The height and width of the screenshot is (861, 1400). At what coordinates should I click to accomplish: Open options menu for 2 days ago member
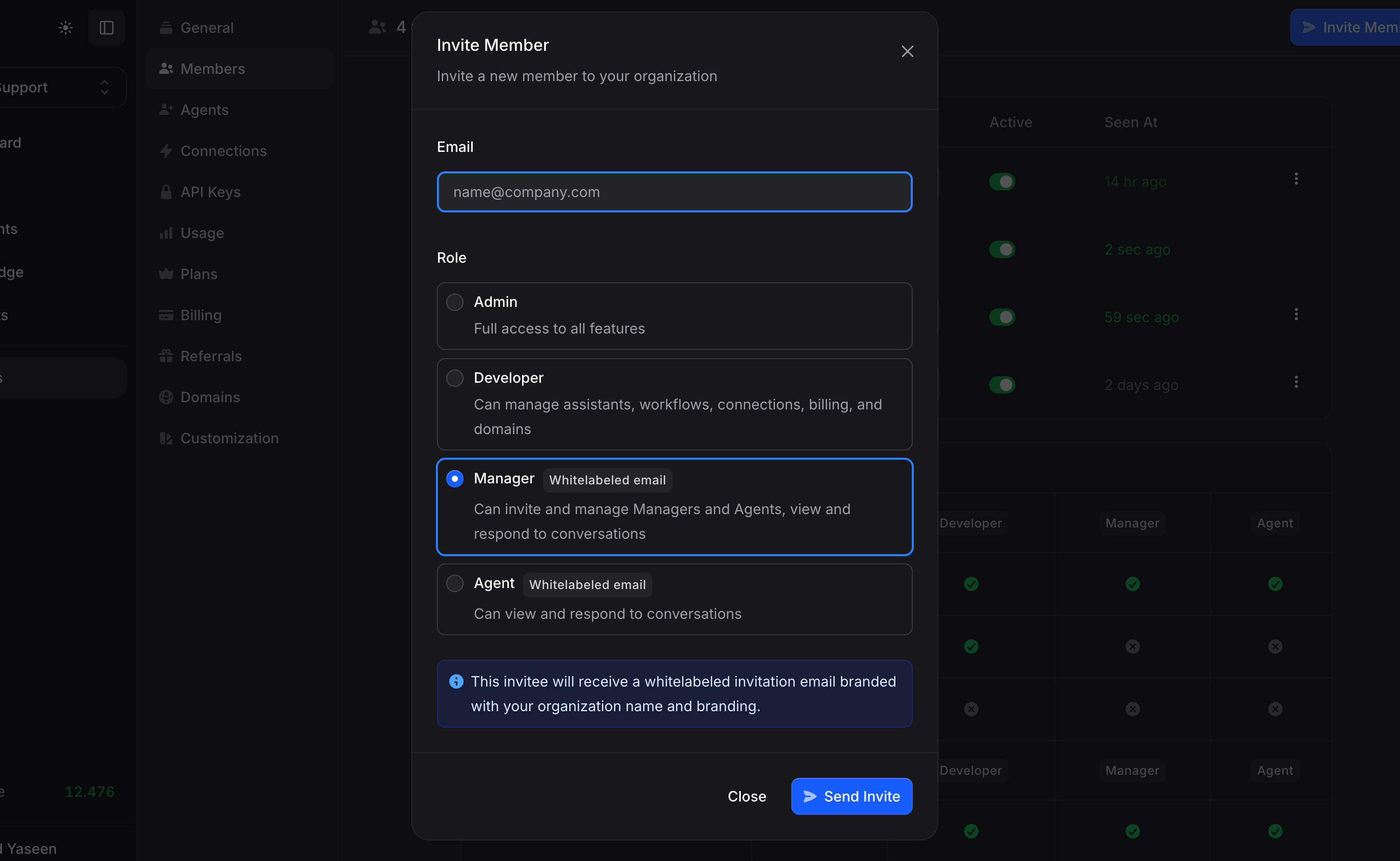click(1296, 382)
